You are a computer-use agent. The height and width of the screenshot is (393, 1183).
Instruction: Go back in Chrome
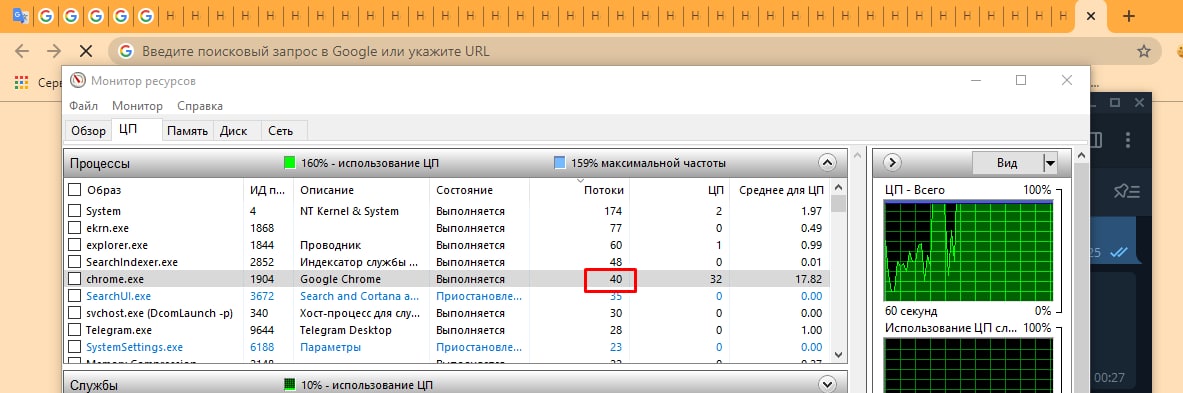[x=22, y=51]
